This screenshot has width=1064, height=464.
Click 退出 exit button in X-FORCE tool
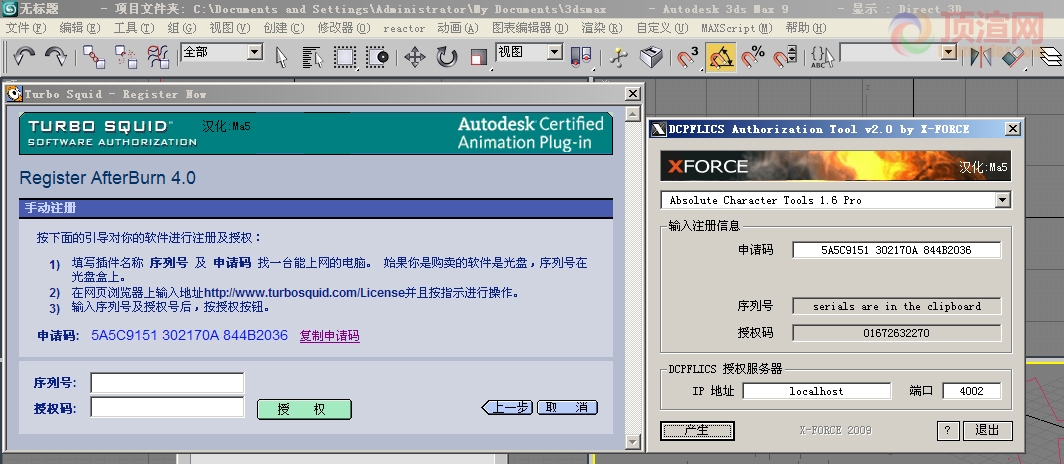pos(987,430)
